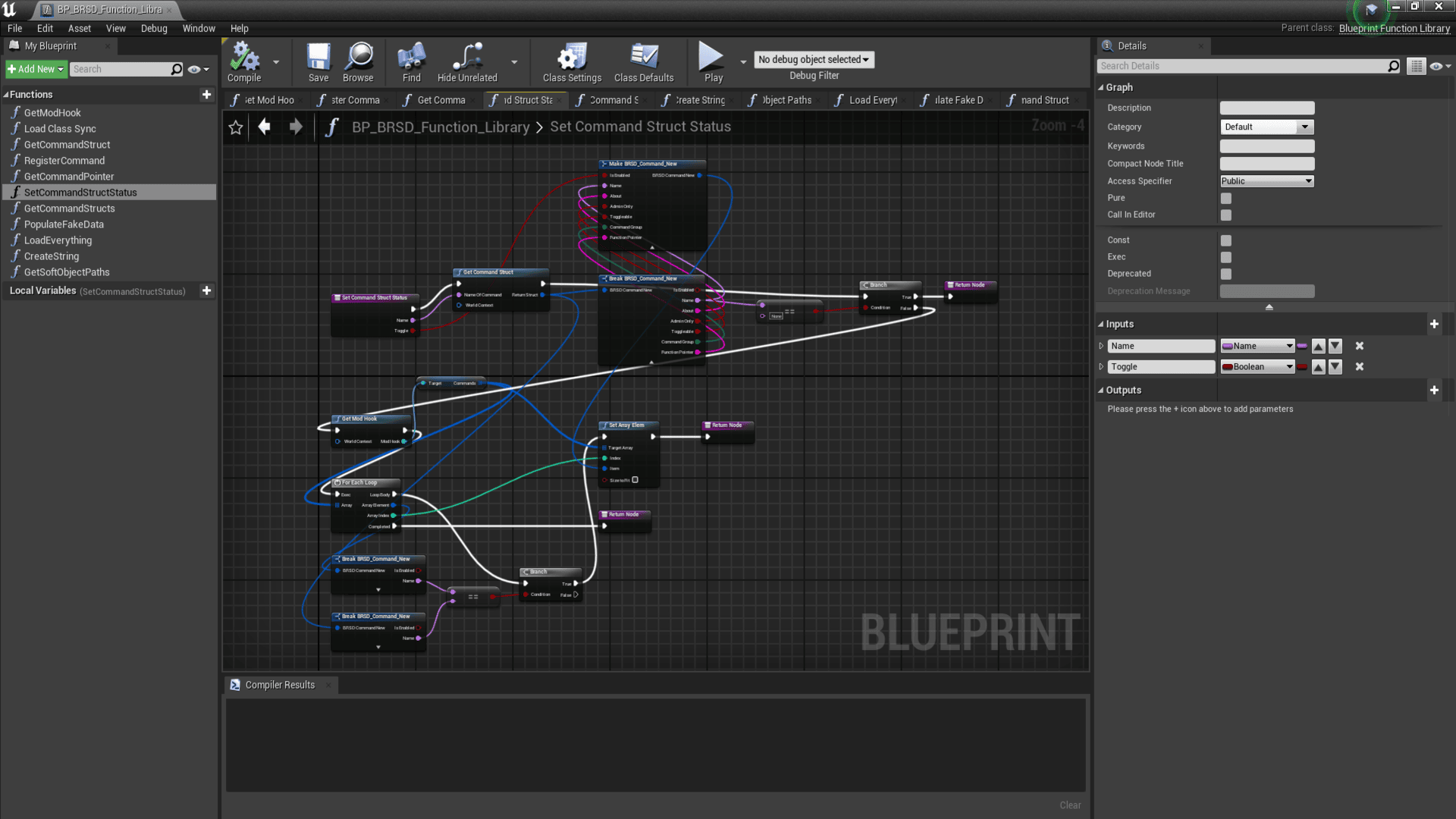Click the Toggle input Boolean color pill
This screenshot has width=1456, height=819.
point(1302,367)
